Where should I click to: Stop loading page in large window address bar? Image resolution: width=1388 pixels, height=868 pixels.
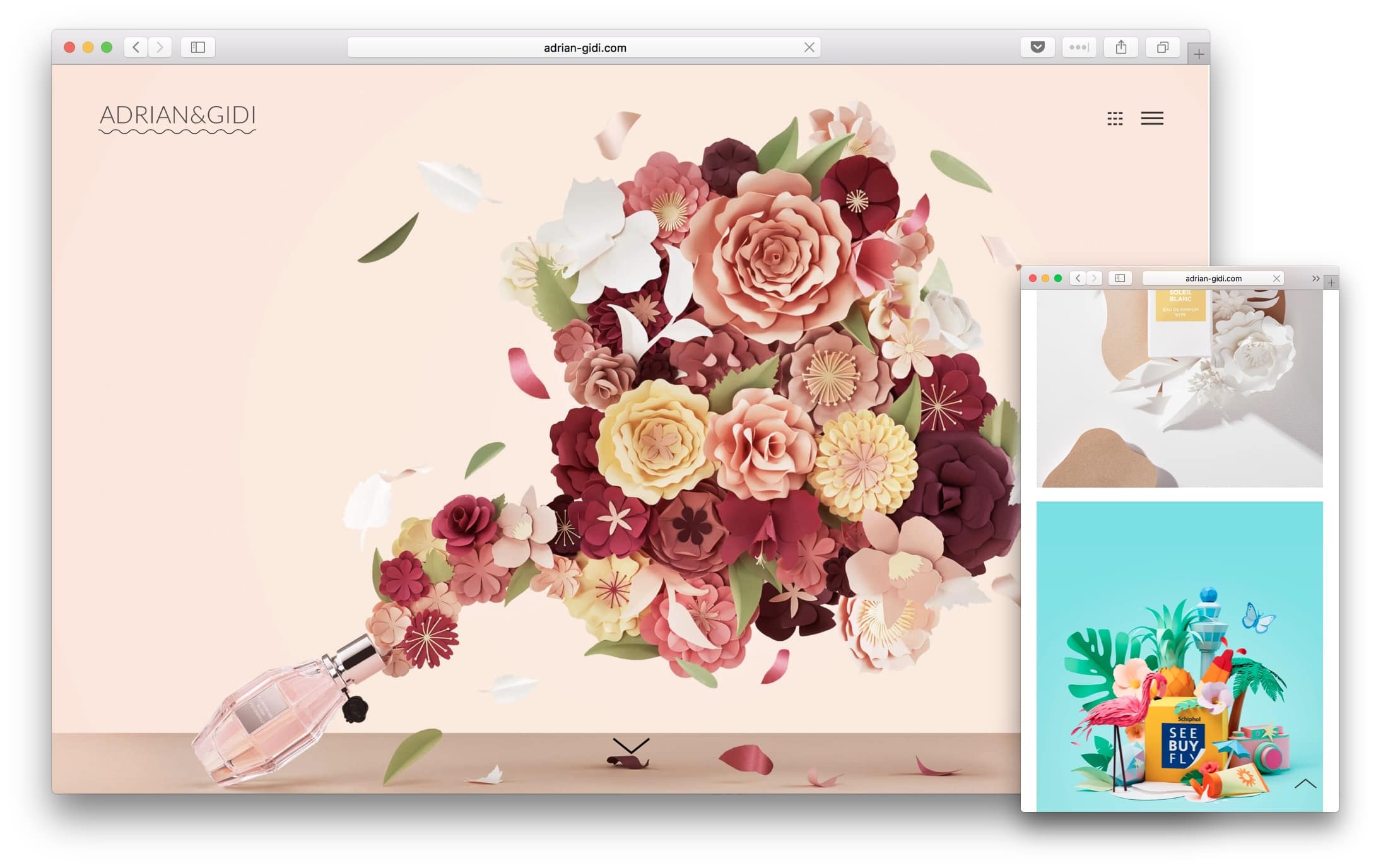click(x=809, y=47)
